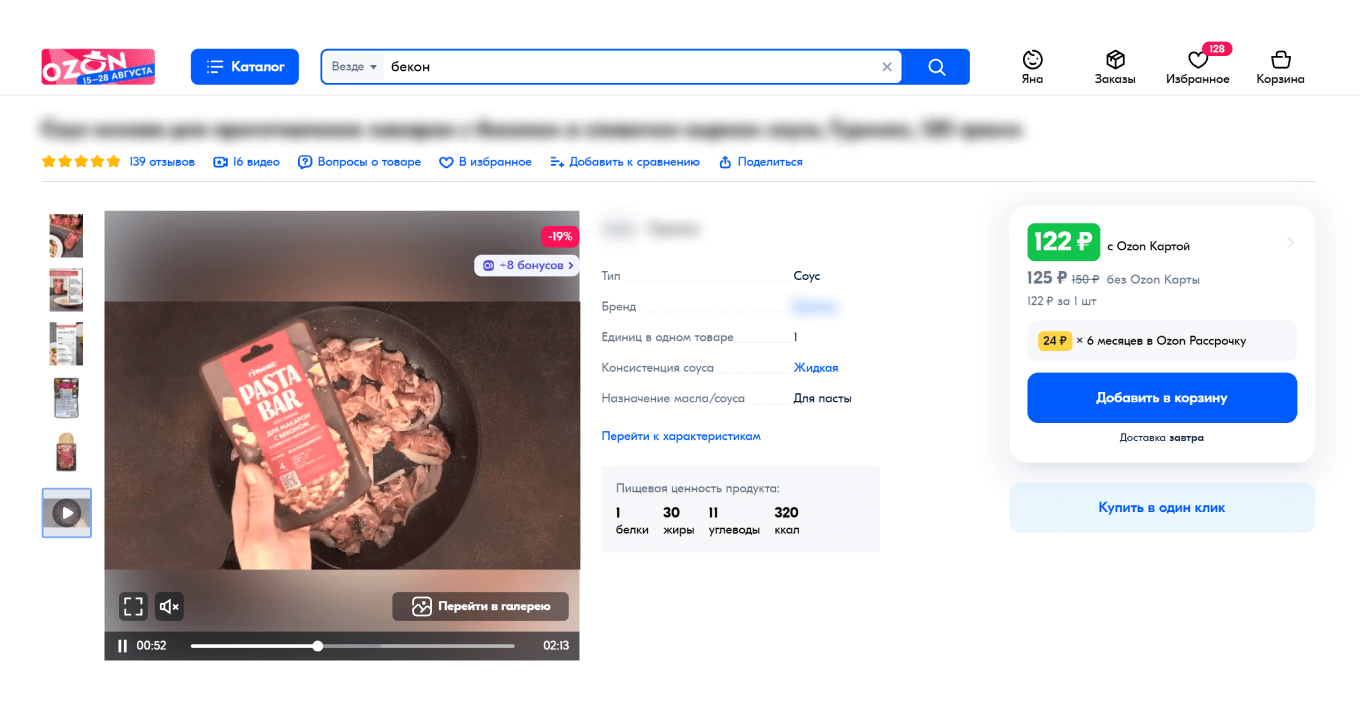Click the 125 ₽ price without card
This screenshot has height=716, width=1360.
coord(1046,279)
